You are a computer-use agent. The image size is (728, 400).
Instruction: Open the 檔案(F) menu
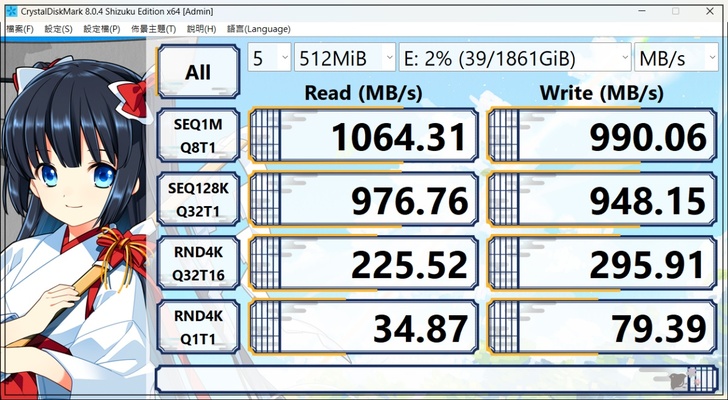[x=20, y=29]
